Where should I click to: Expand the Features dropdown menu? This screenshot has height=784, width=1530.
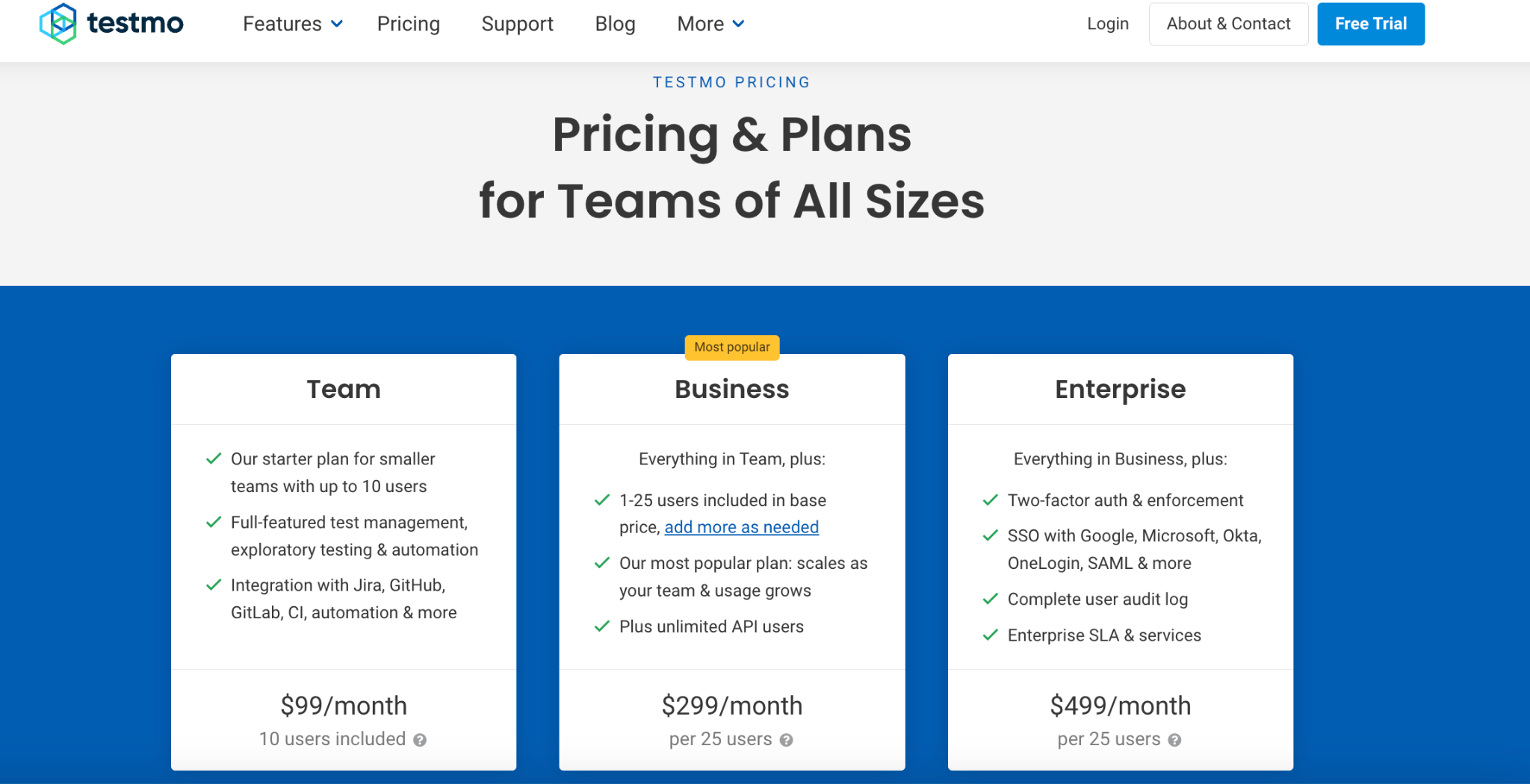pyautogui.click(x=292, y=24)
